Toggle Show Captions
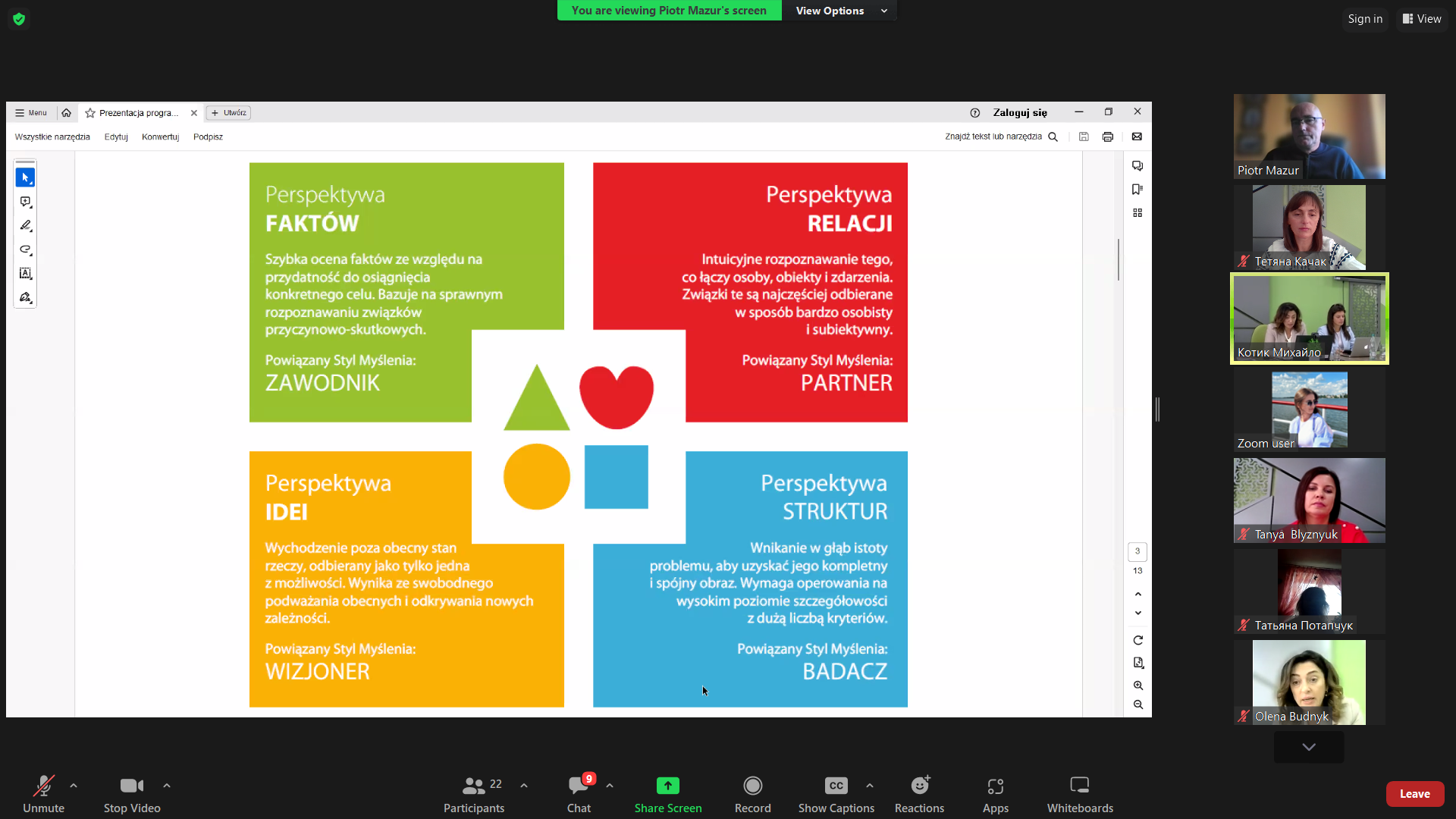Image resolution: width=1456 pixels, height=819 pixels. pyautogui.click(x=836, y=793)
